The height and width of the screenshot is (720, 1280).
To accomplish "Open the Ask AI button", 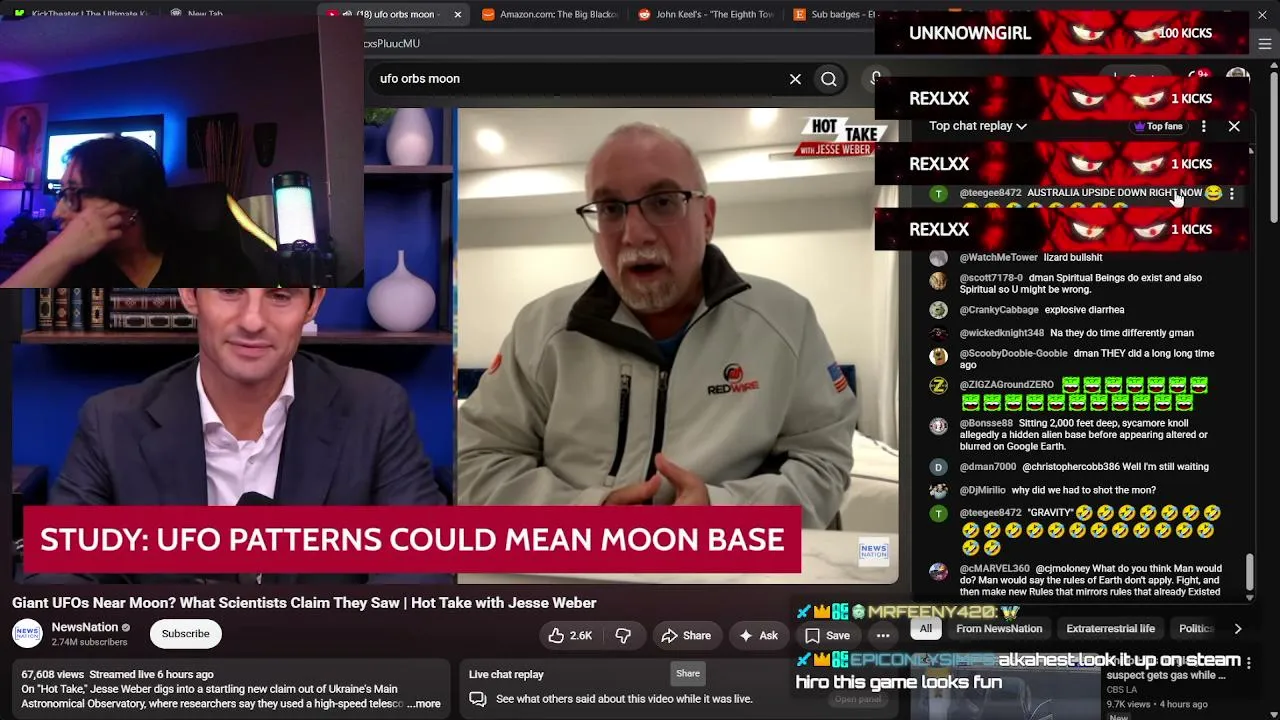I will [758, 635].
